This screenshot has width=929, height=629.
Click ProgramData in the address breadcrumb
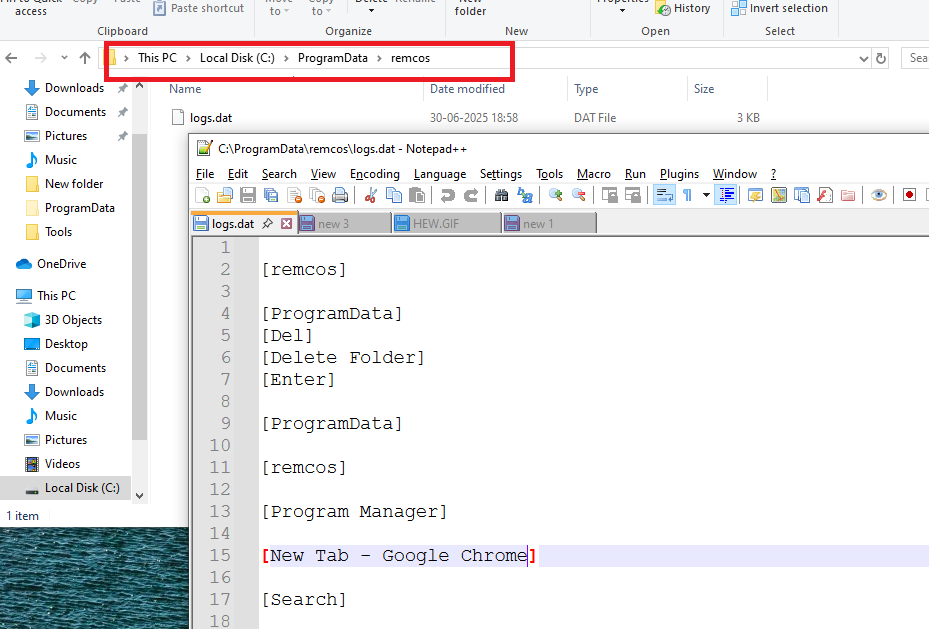(332, 58)
